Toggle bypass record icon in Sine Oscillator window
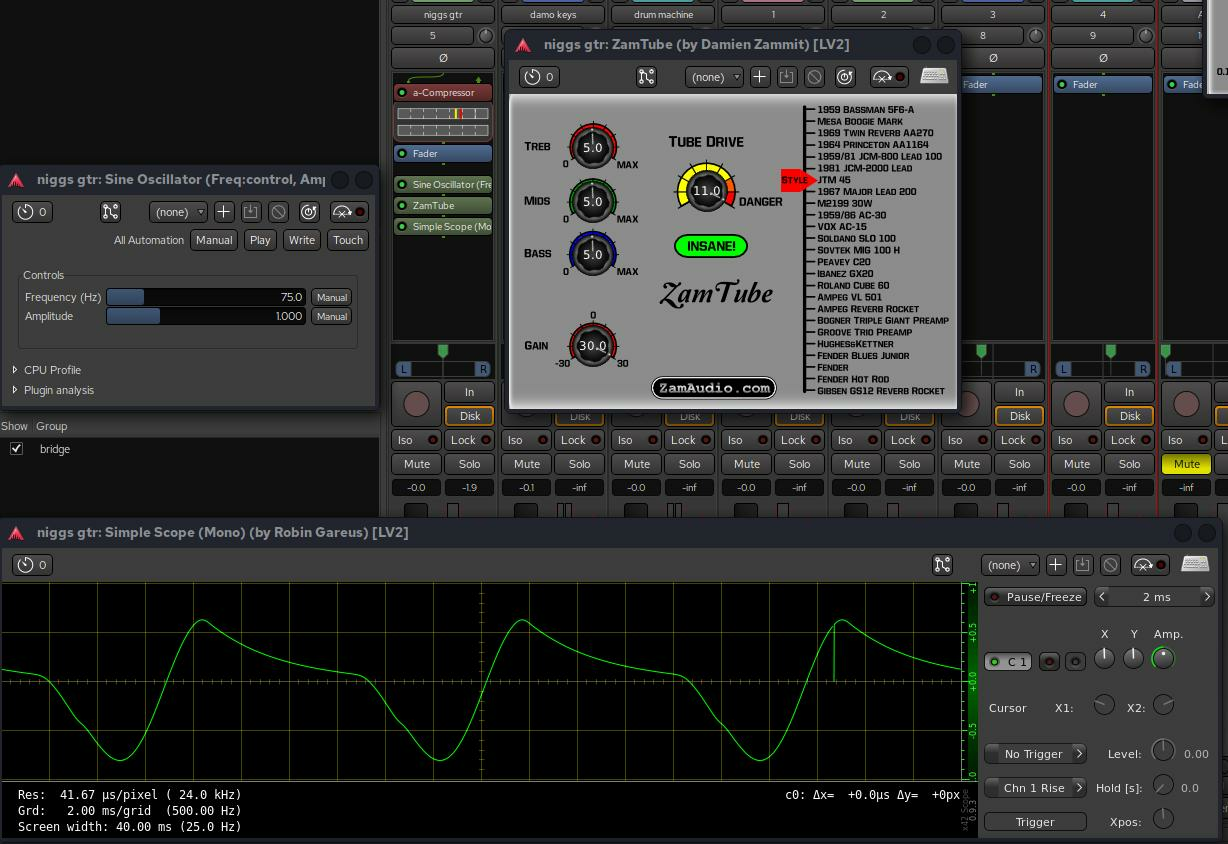Image resolution: width=1228 pixels, height=844 pixels. 348,212
